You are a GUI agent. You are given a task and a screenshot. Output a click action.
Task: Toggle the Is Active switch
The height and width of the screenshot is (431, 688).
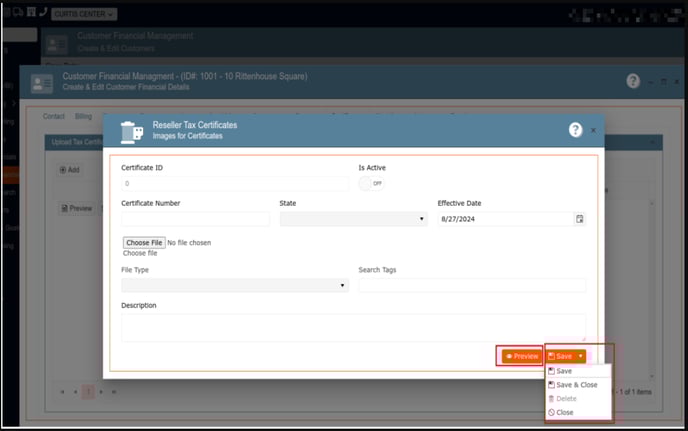(x=372, y=184)
